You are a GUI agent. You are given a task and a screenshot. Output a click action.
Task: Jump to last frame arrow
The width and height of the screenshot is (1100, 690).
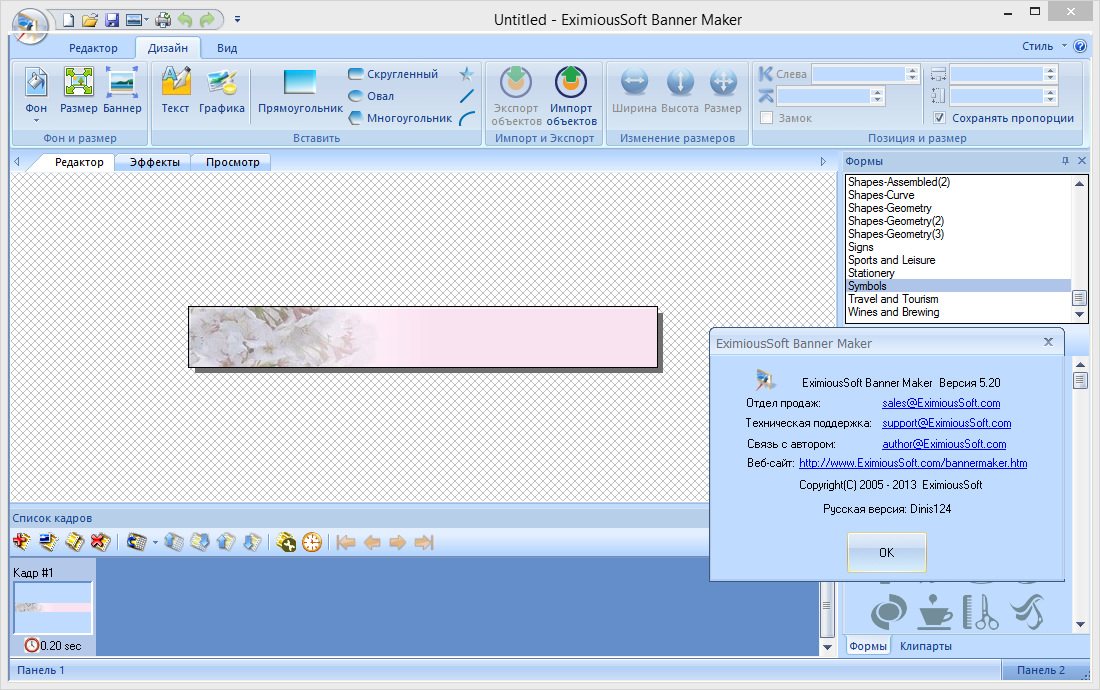coord(424,542)
